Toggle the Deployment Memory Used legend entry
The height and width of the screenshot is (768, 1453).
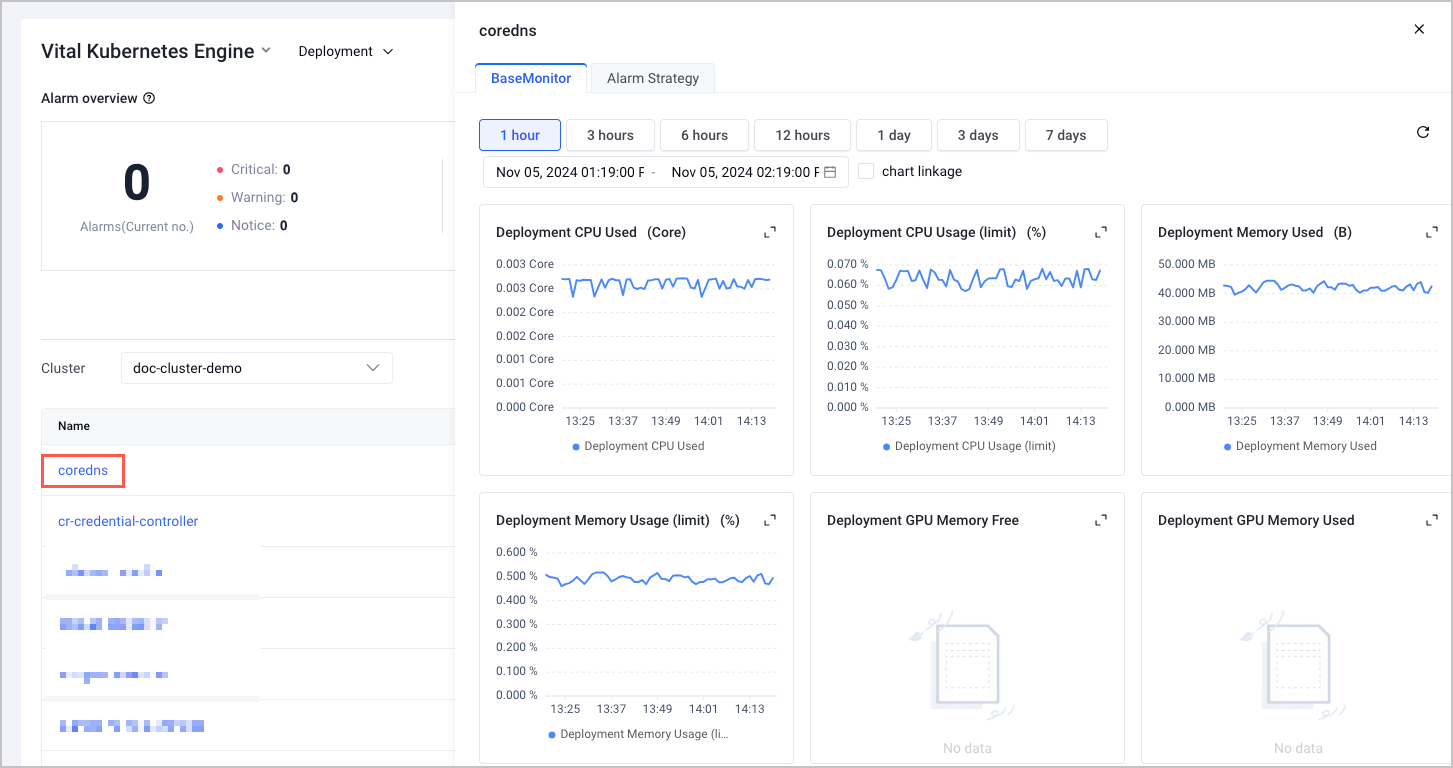coord(1300,446)
